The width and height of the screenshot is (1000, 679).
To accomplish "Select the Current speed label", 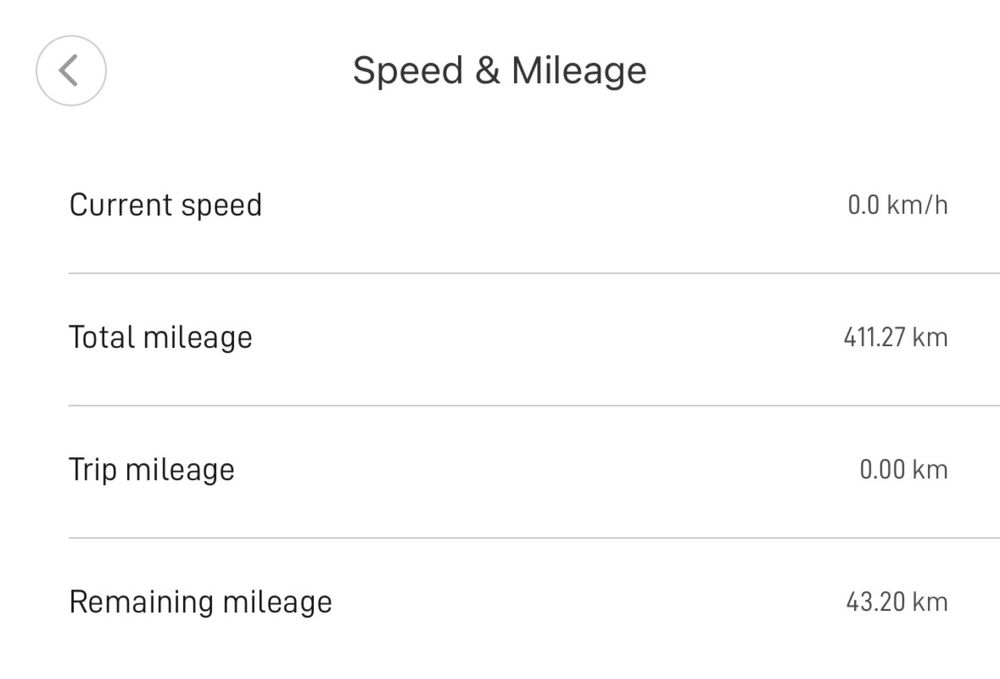I will 165,205.
